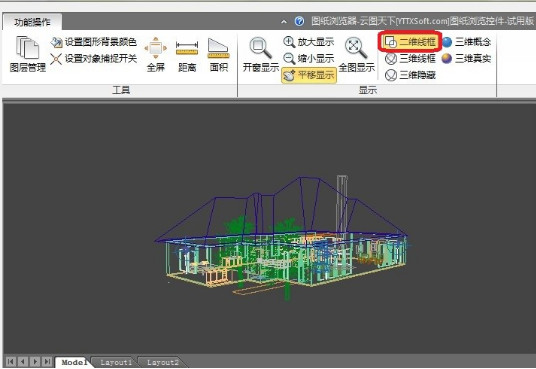Switch to the Model tab
This screenshot has width=536, height=369.
(x=73, y=362)
